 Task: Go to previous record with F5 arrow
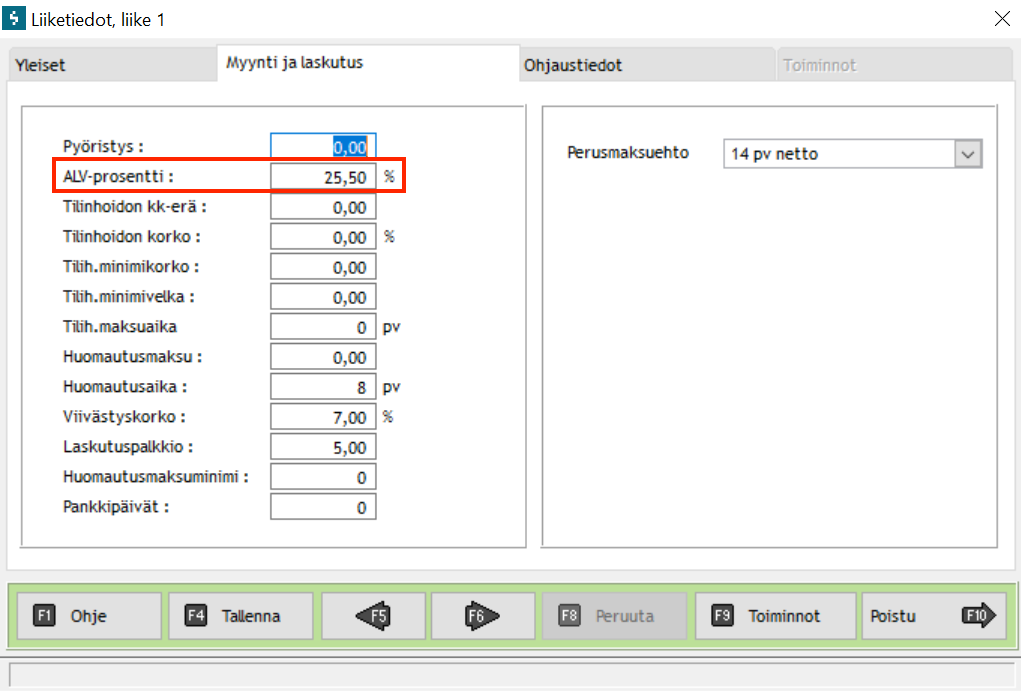373,617
